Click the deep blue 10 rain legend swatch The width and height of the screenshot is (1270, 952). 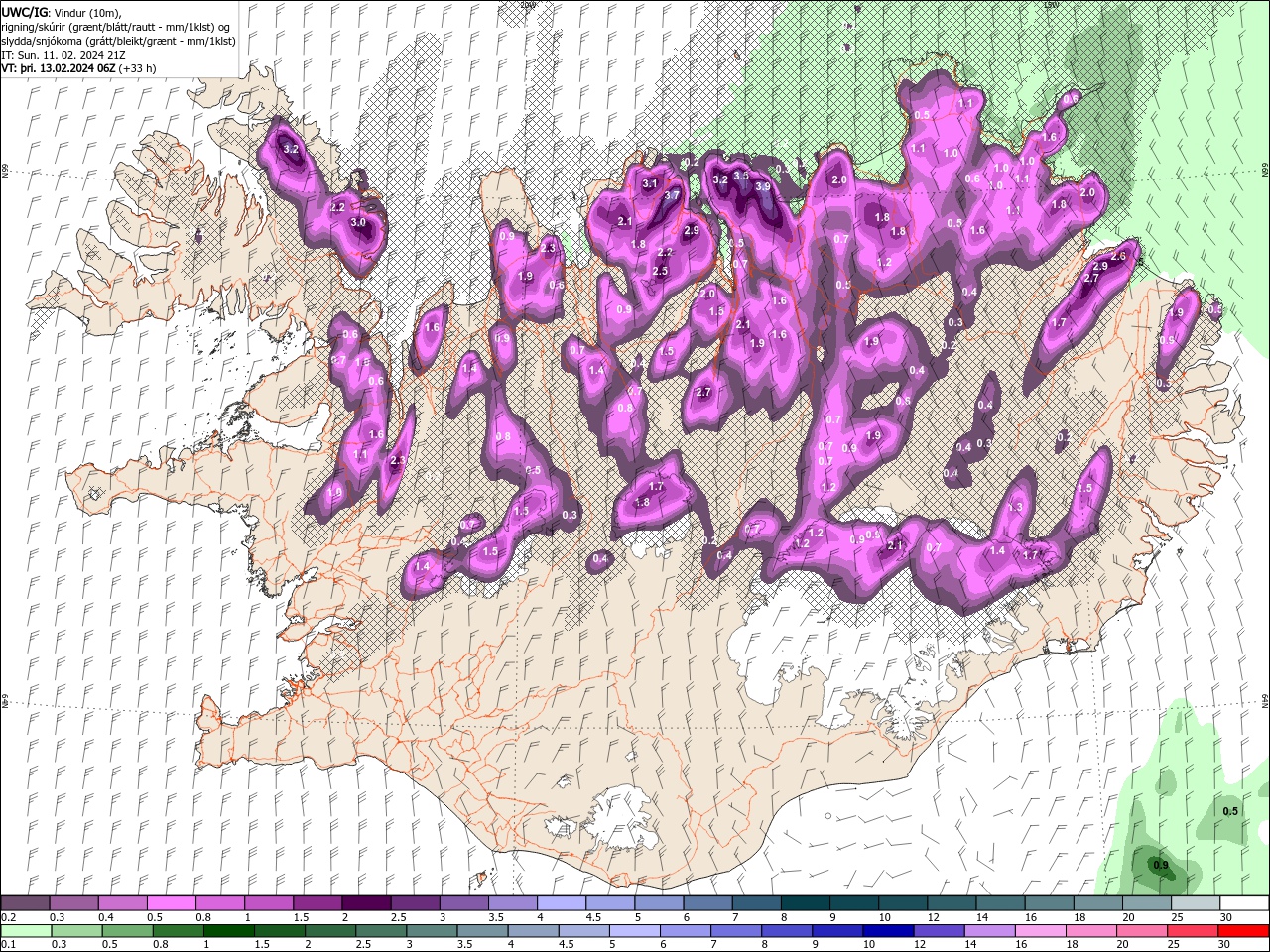[887, 931]
